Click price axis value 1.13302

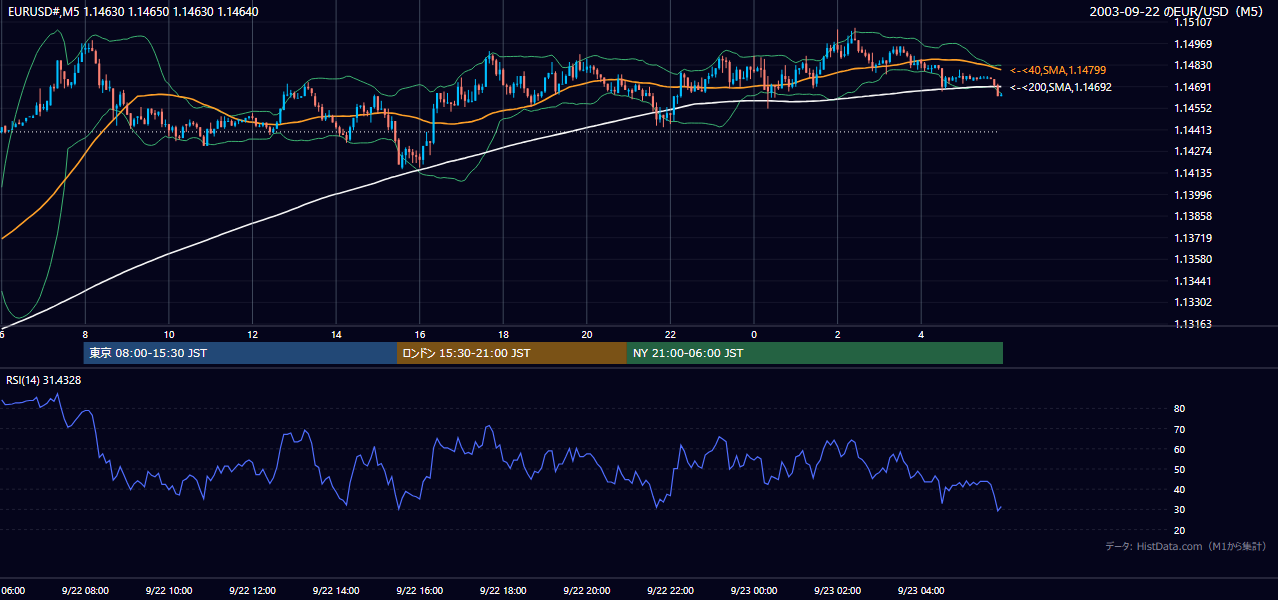coord(1194,302)
